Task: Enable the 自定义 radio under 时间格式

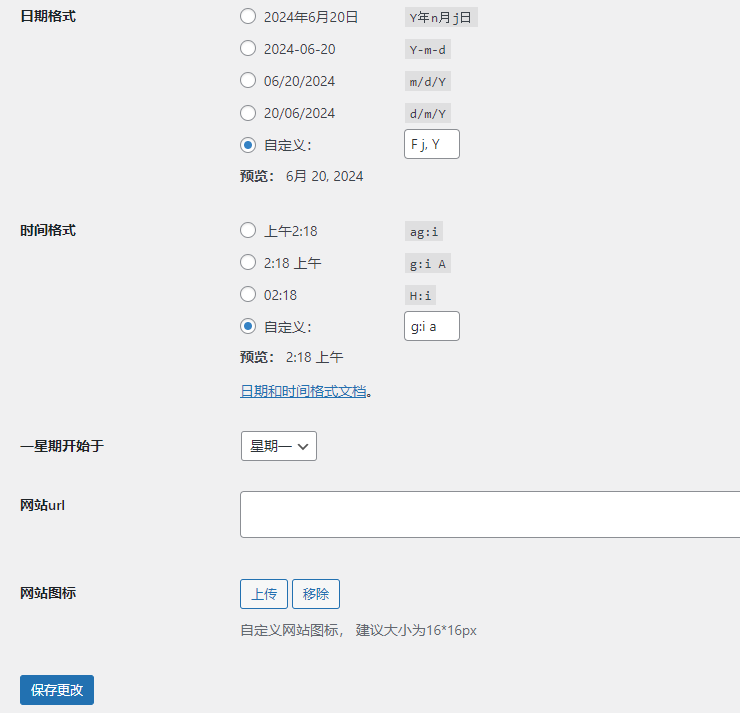Action: 248,326
